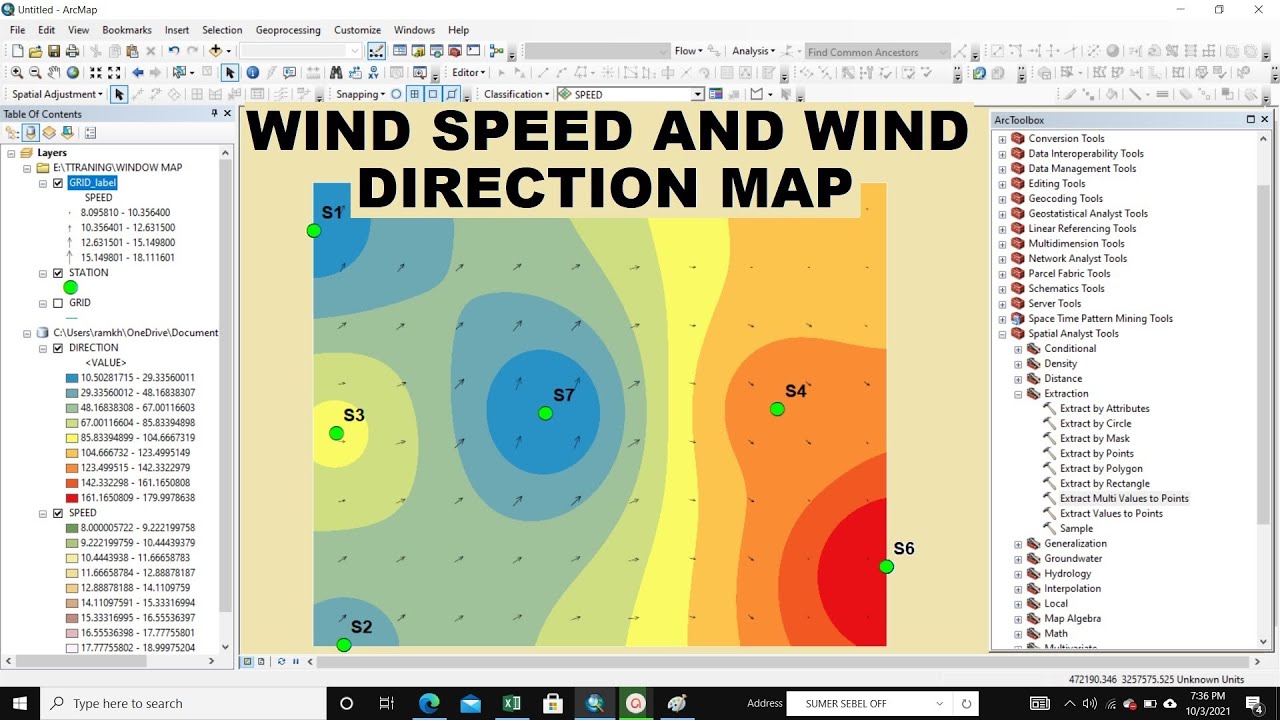Viewport: 1280px width, 720px height.
Task: Click the red 161.1650809 DIRECTION swatch
Action: (x=72, y=498)
